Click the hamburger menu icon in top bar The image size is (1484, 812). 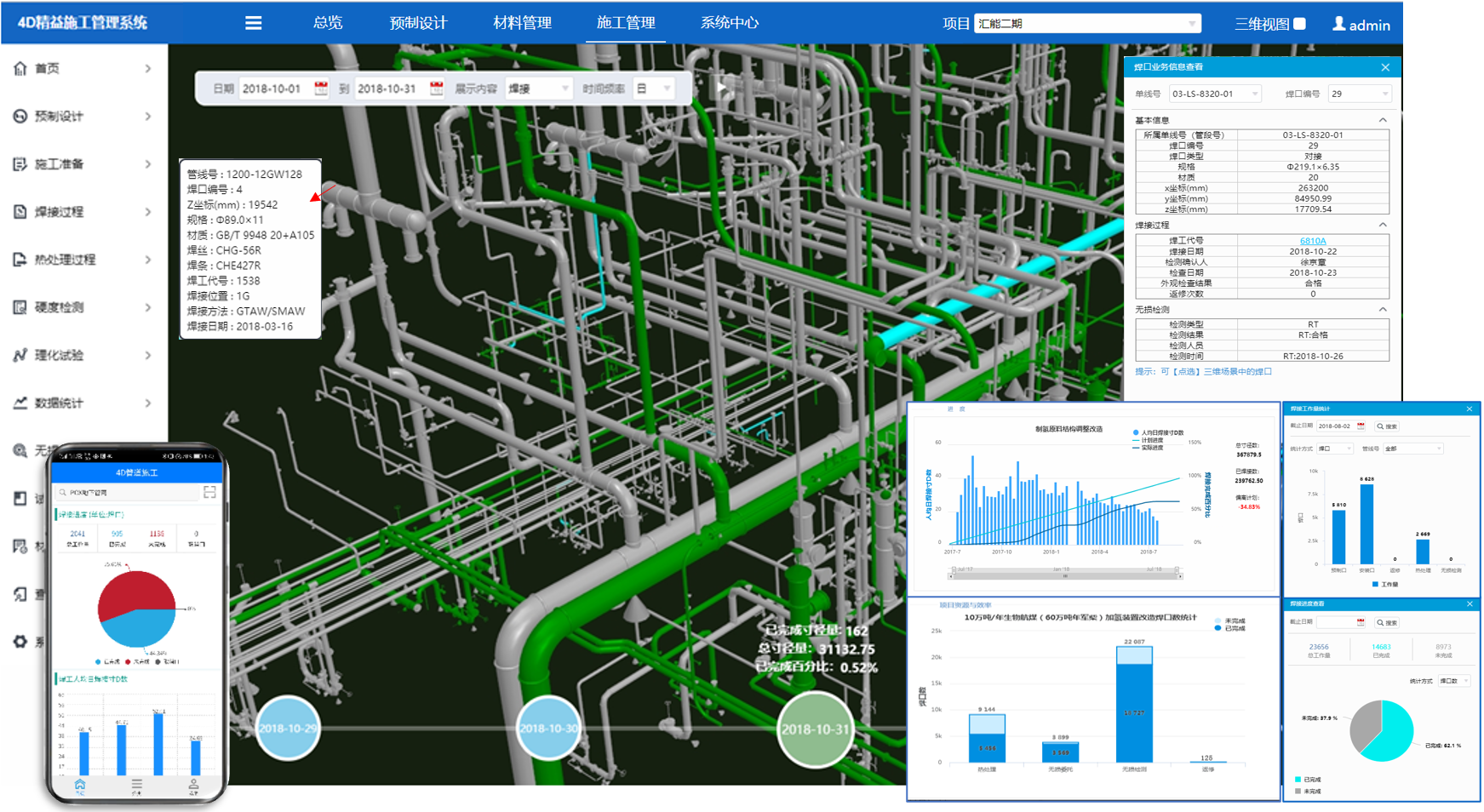[253, 23]
